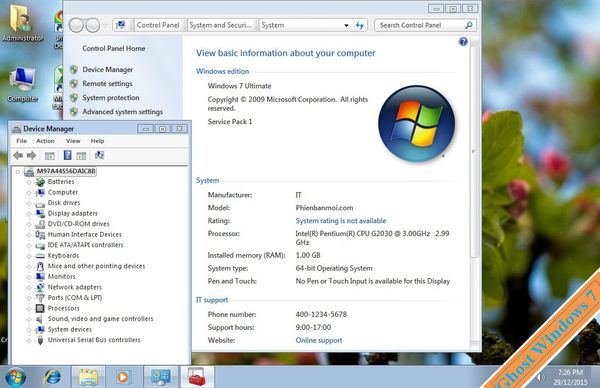The width and height of the screenshot is (600, 388).
Task: Open help question mark in System window
Action: click(463, 42)
